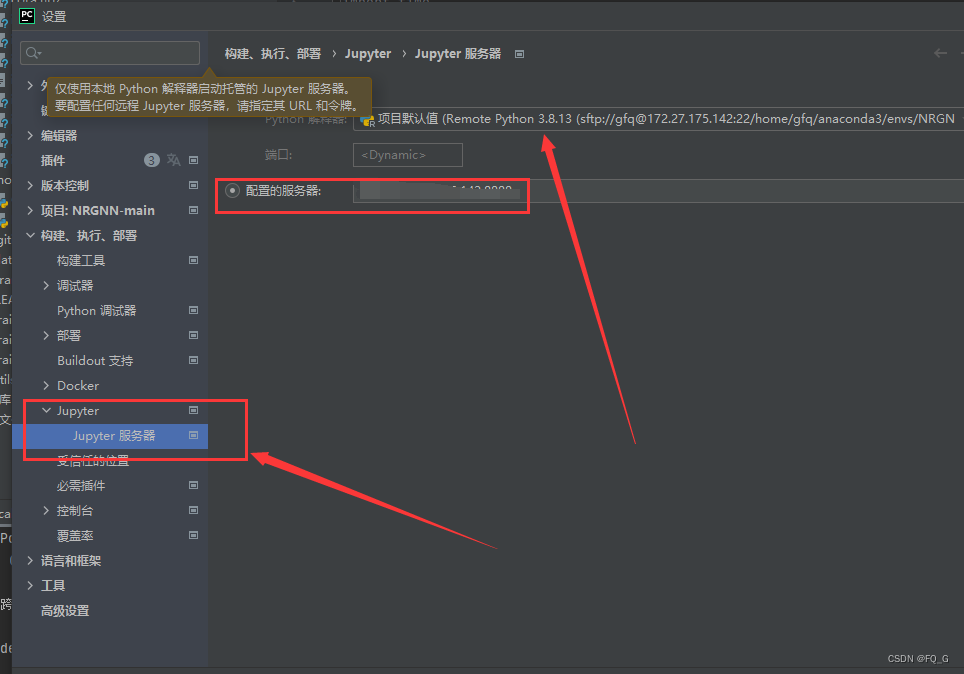Expand the 编辑器 settings section
This screenshot has height=674, width=964.
(x=30, y=135)
